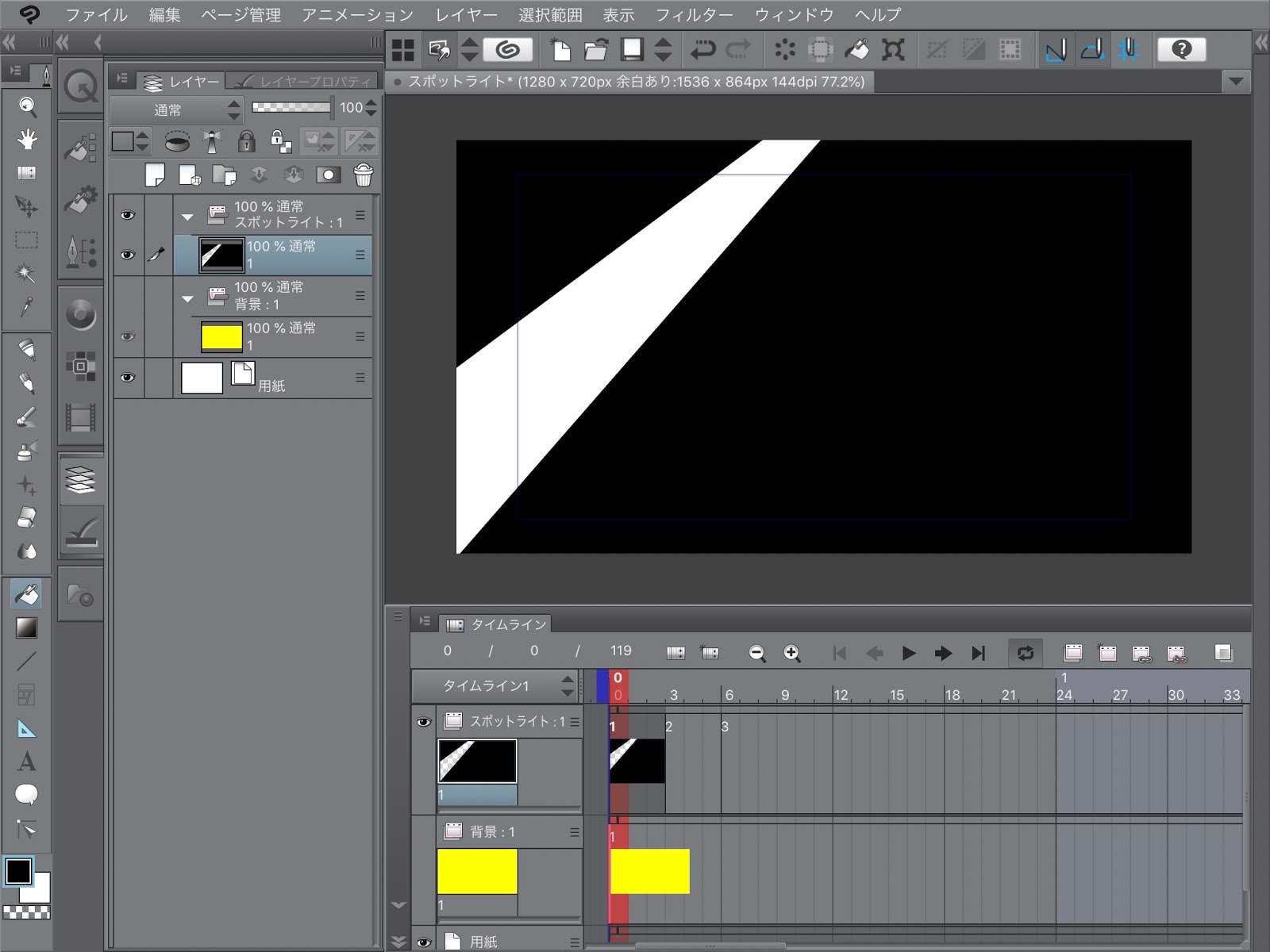1270x952 pixels.
Task: Hide the selected cel layer 1
Action: (x=128, y=255)
